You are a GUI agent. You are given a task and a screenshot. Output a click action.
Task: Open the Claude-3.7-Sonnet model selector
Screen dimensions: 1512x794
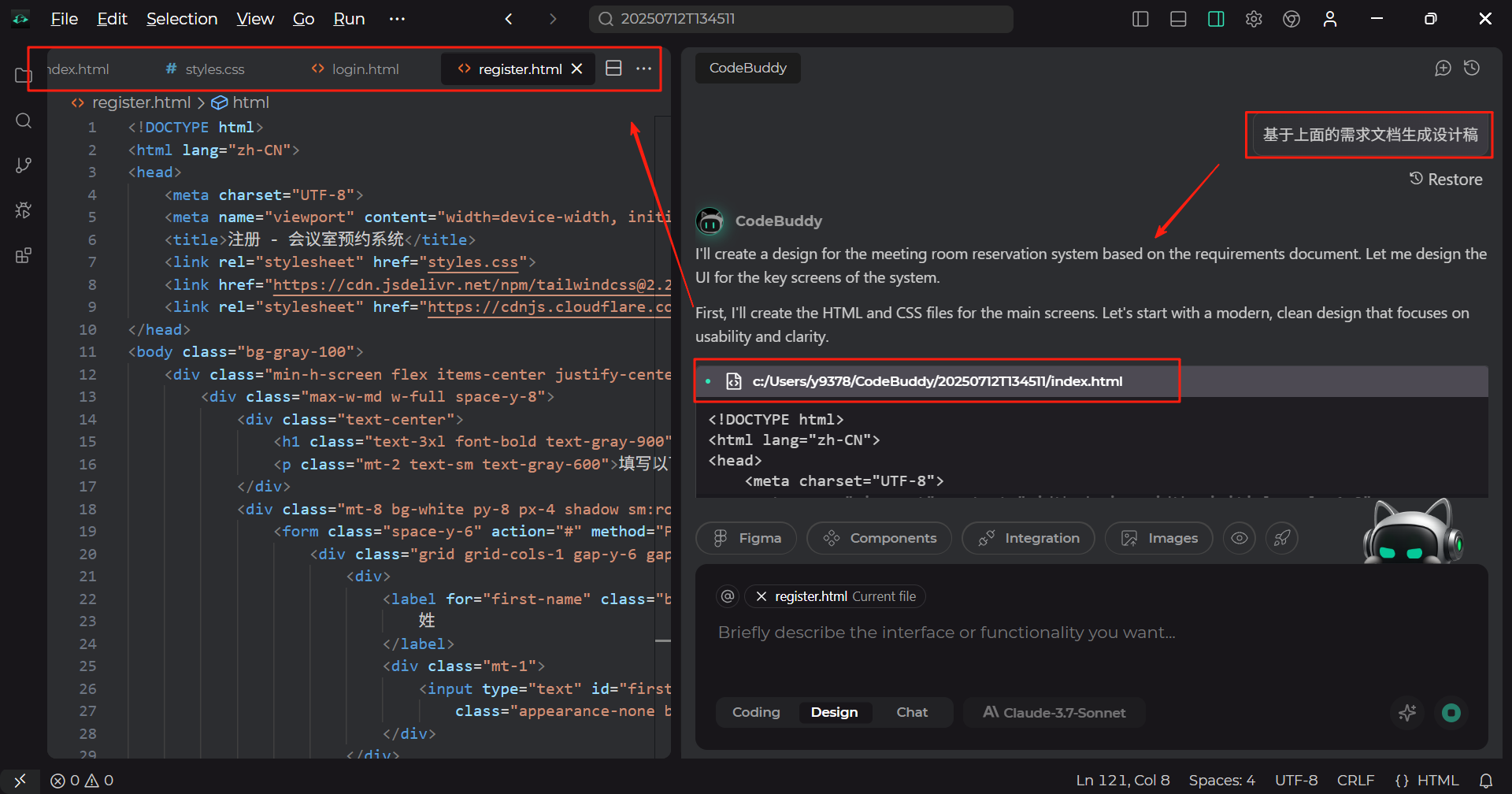[x=1054, y=713]
